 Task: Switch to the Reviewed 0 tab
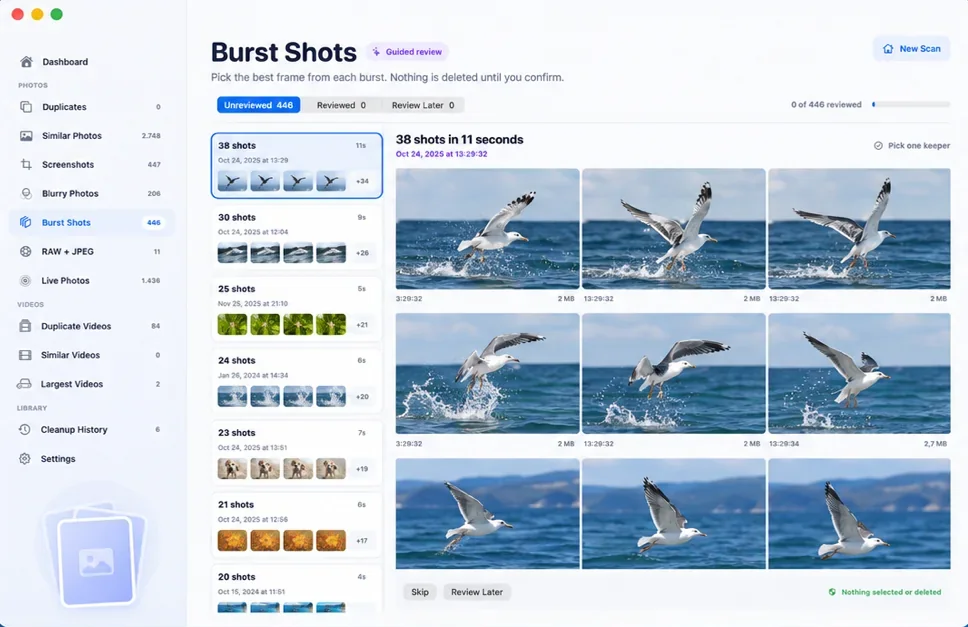[341, 105]
